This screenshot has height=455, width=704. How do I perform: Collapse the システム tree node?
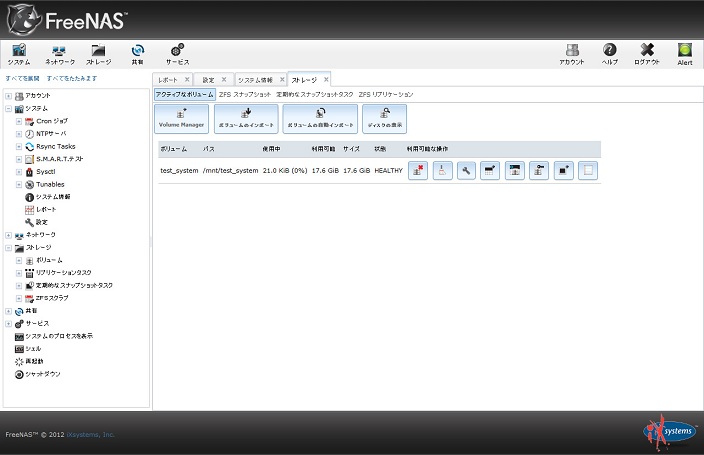8,108
